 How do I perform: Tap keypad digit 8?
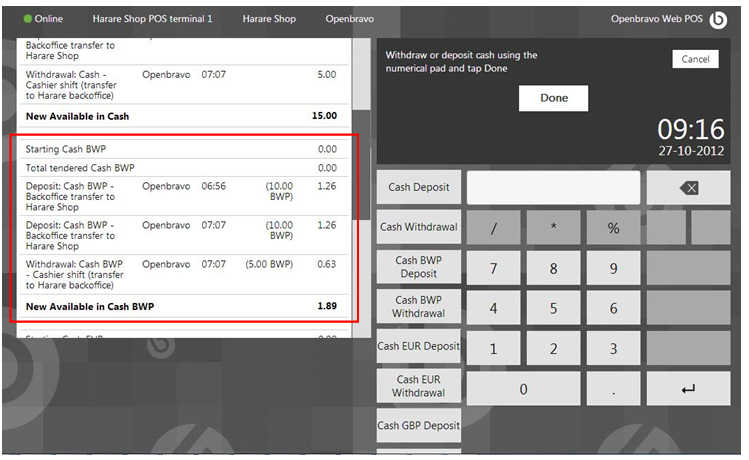pos(554,268)
